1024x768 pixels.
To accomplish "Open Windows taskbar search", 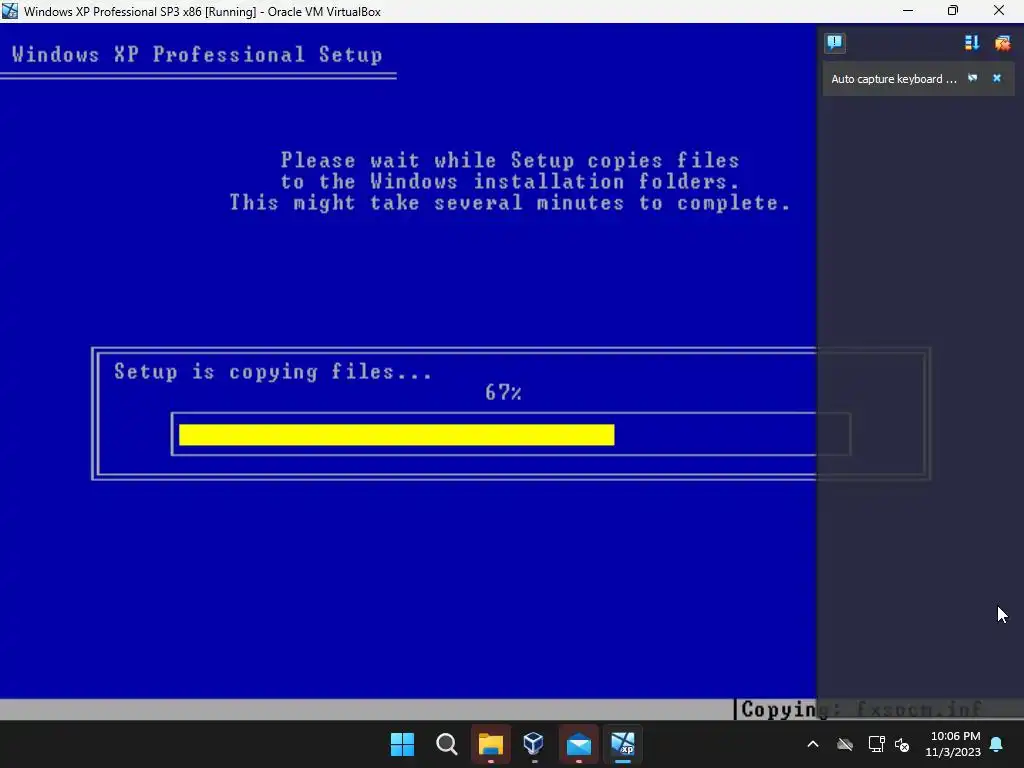I will [x=447, y=744].
